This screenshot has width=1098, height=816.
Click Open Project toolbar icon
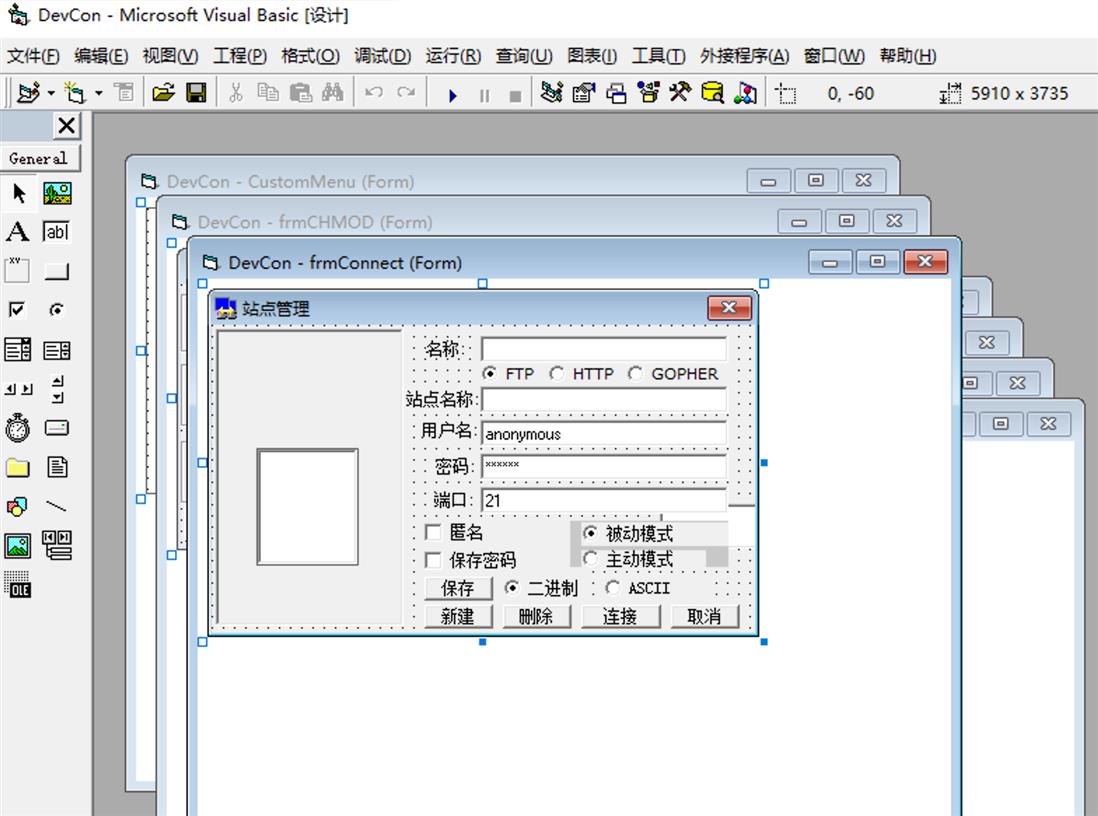click(x=163, y=92)
